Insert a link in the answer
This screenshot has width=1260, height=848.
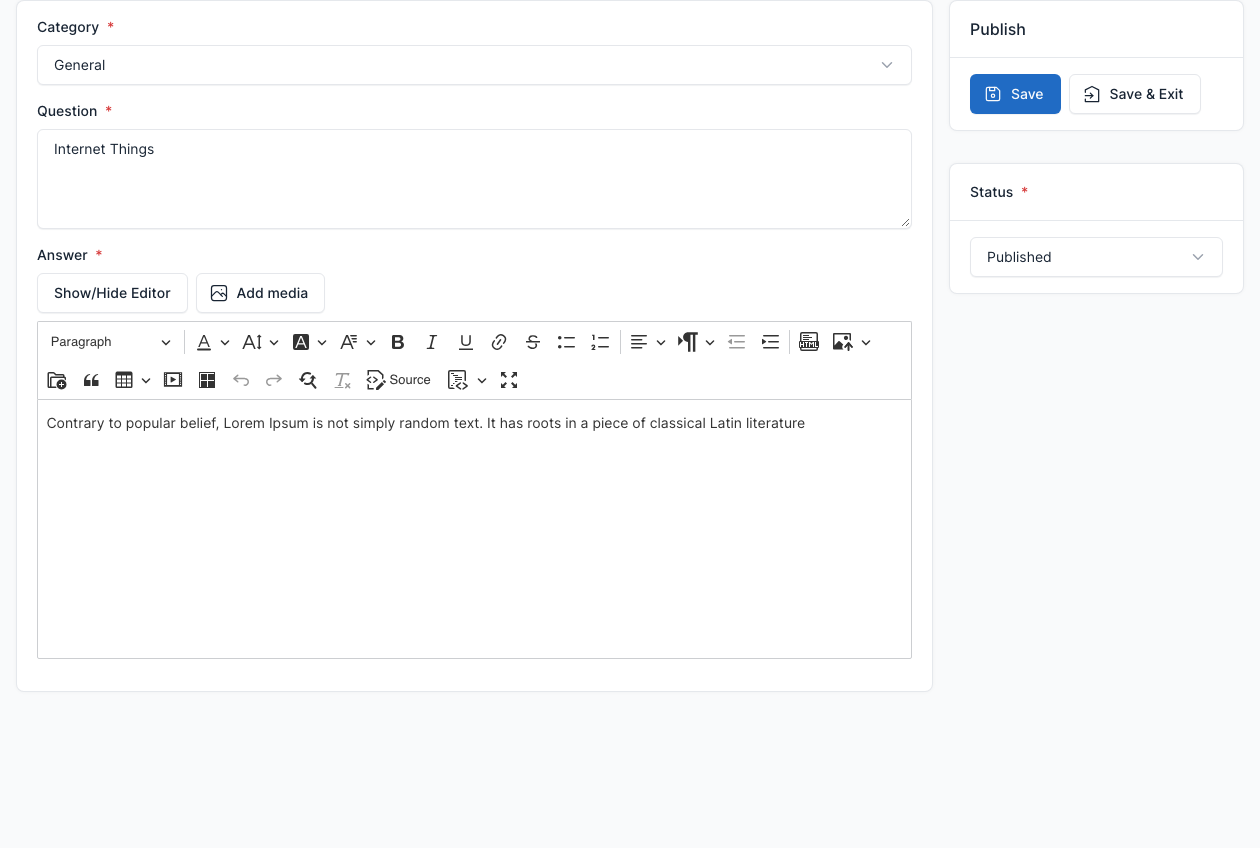pos(499,342)
